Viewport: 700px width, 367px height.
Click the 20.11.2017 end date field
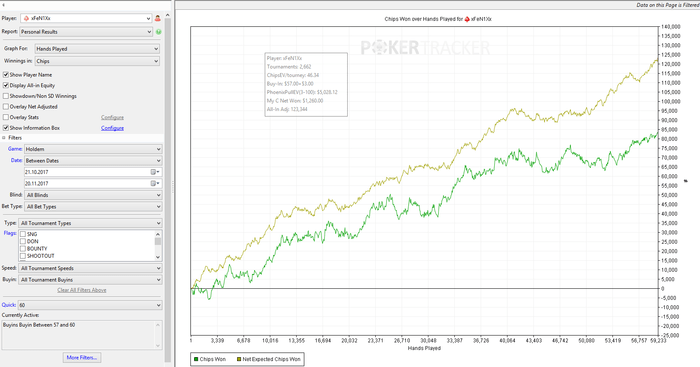point(93,184)
